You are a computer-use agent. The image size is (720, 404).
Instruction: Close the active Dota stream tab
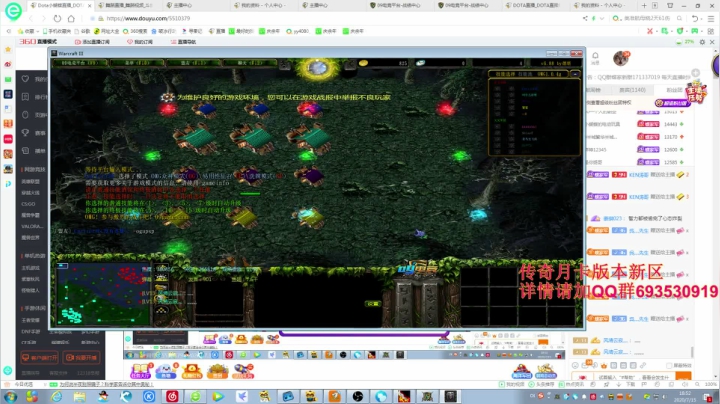point(89,6)
